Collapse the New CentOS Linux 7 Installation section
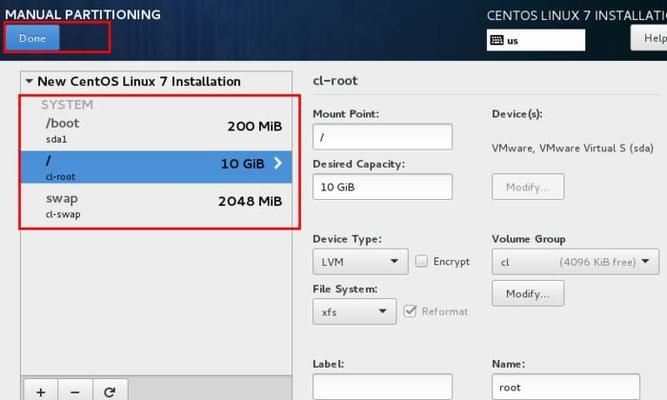667x400 pixels. click(29, 82)
